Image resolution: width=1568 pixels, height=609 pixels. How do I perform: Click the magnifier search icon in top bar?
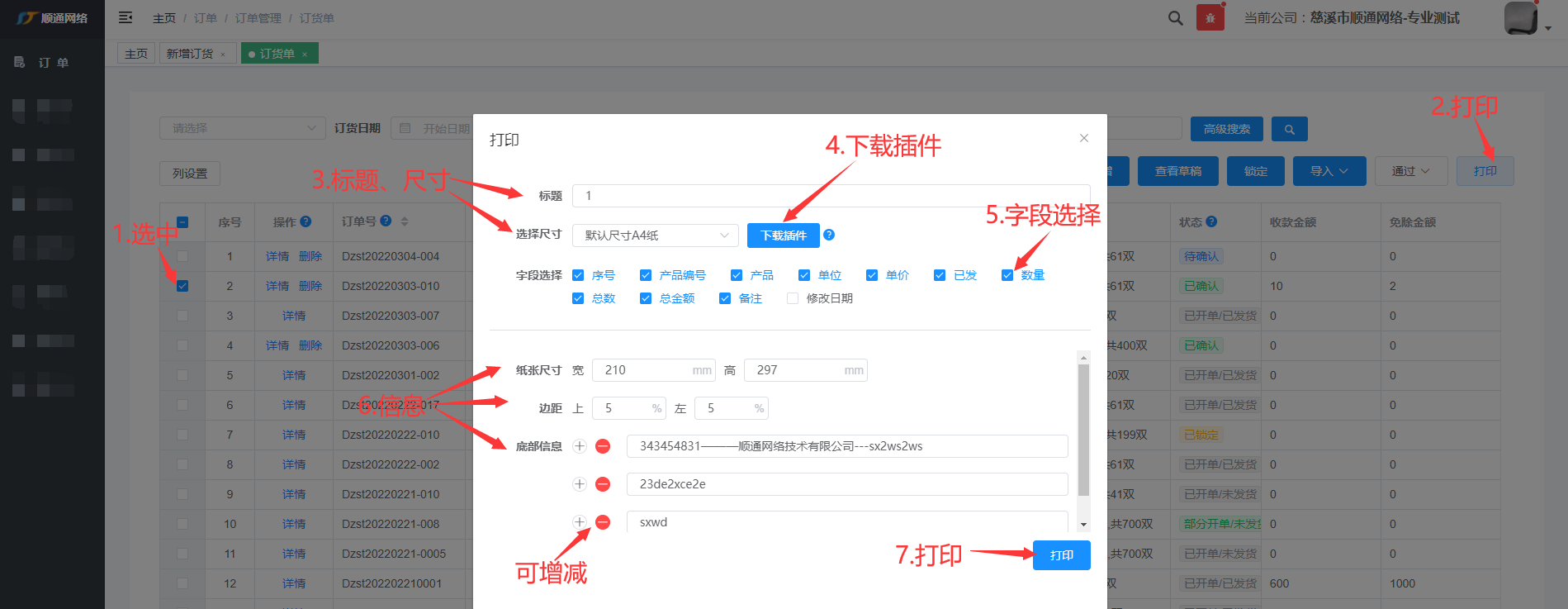[1175, 18]
